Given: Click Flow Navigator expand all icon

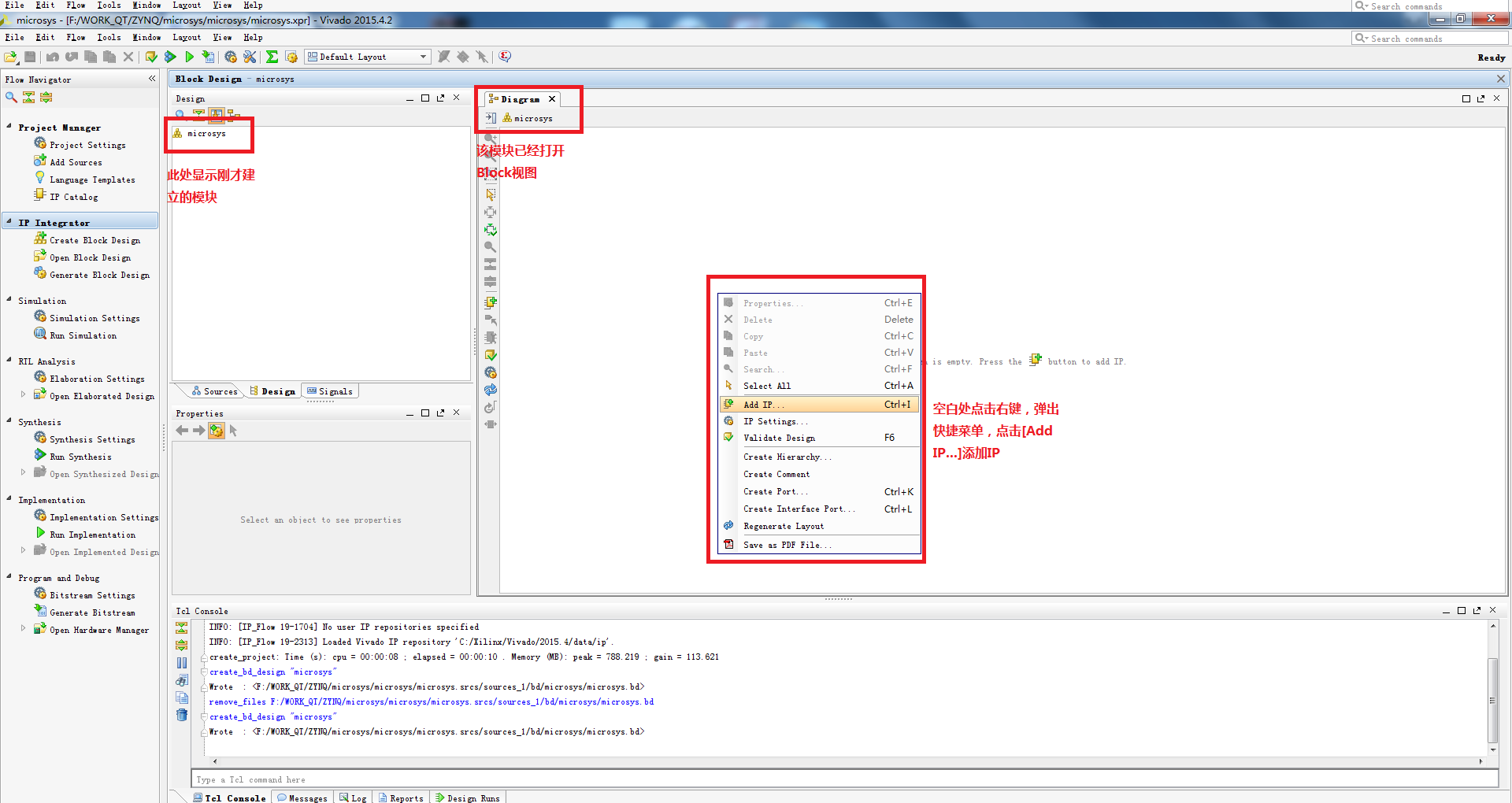Looking at the screenshot, I should tap(46, 97).
